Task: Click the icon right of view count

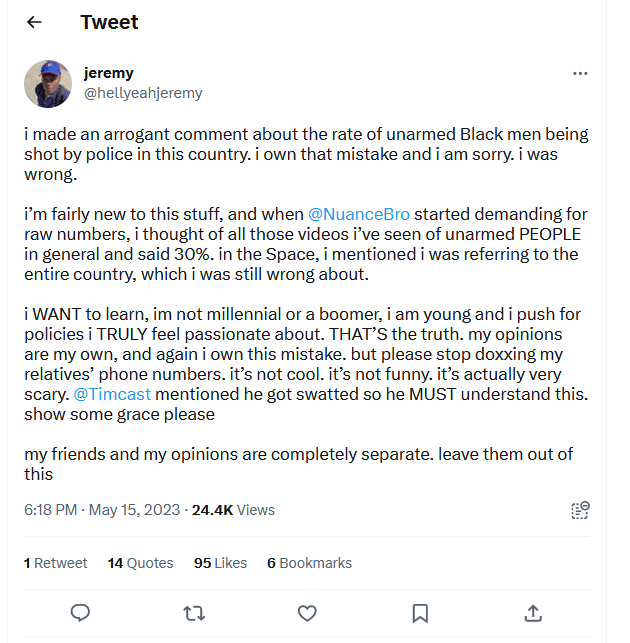Action: click(580, 510)
